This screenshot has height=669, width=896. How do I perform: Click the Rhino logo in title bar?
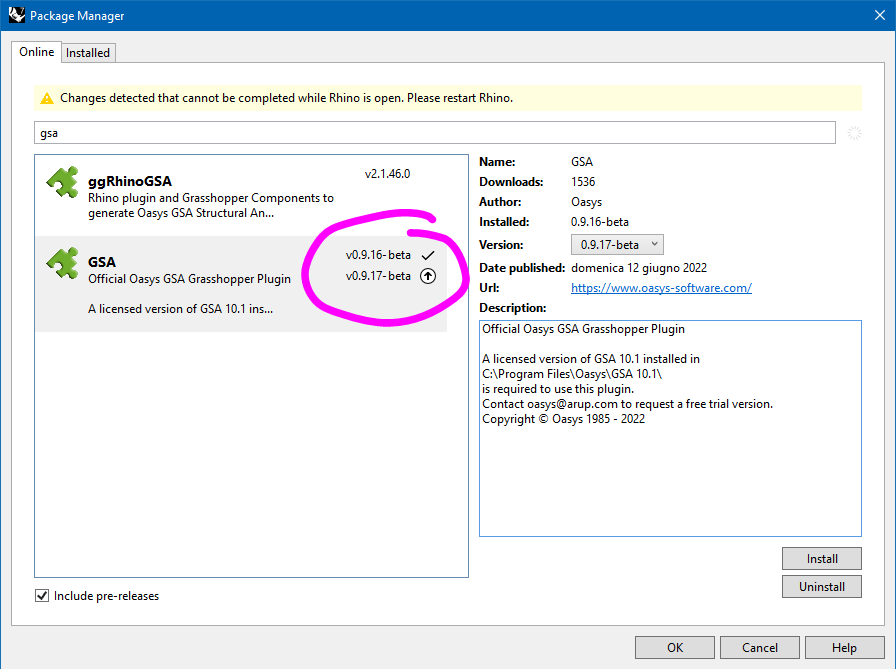(17, 15)
